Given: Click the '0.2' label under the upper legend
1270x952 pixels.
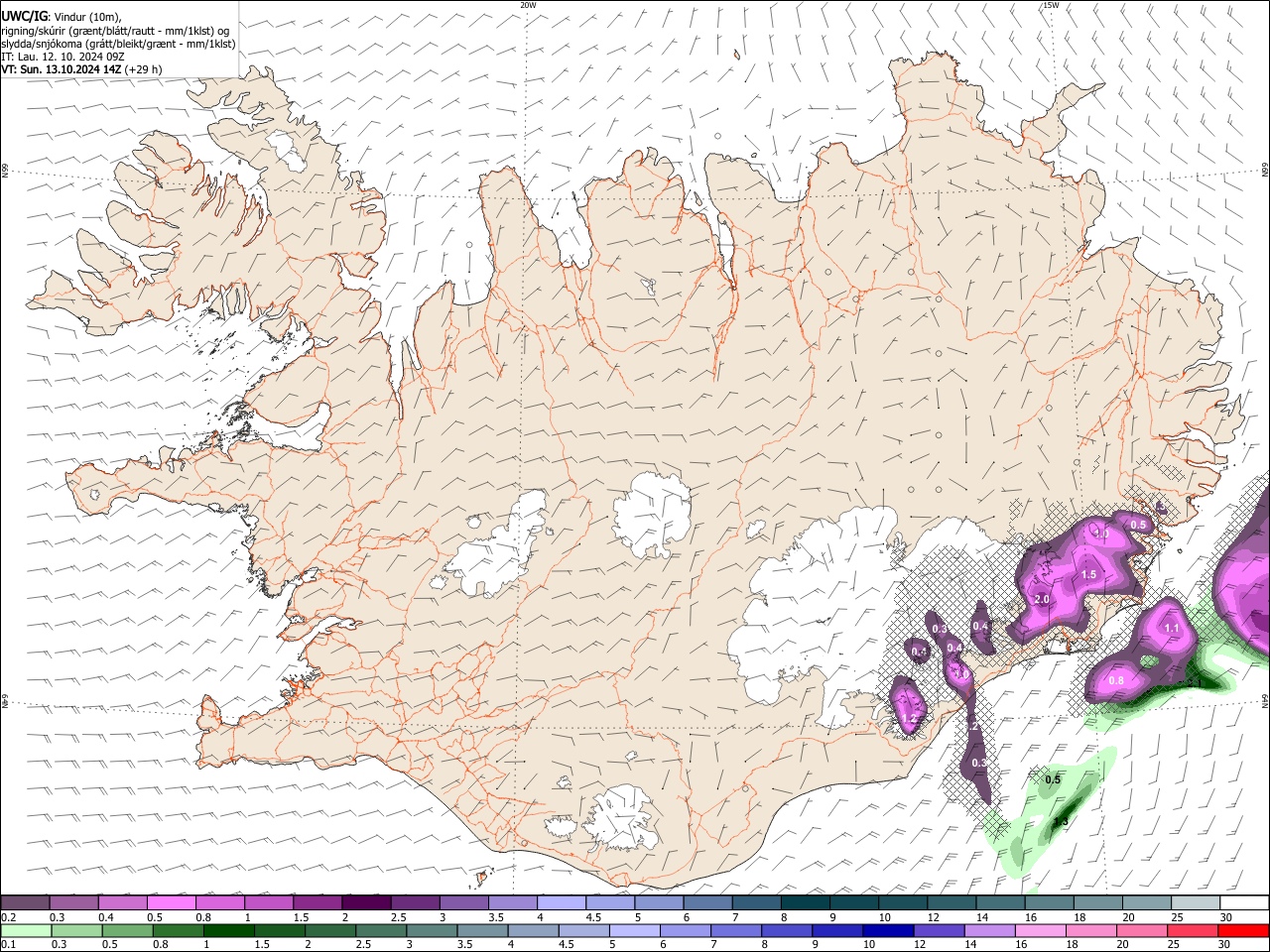Looking at the screenshot, I should pos(8,917).
